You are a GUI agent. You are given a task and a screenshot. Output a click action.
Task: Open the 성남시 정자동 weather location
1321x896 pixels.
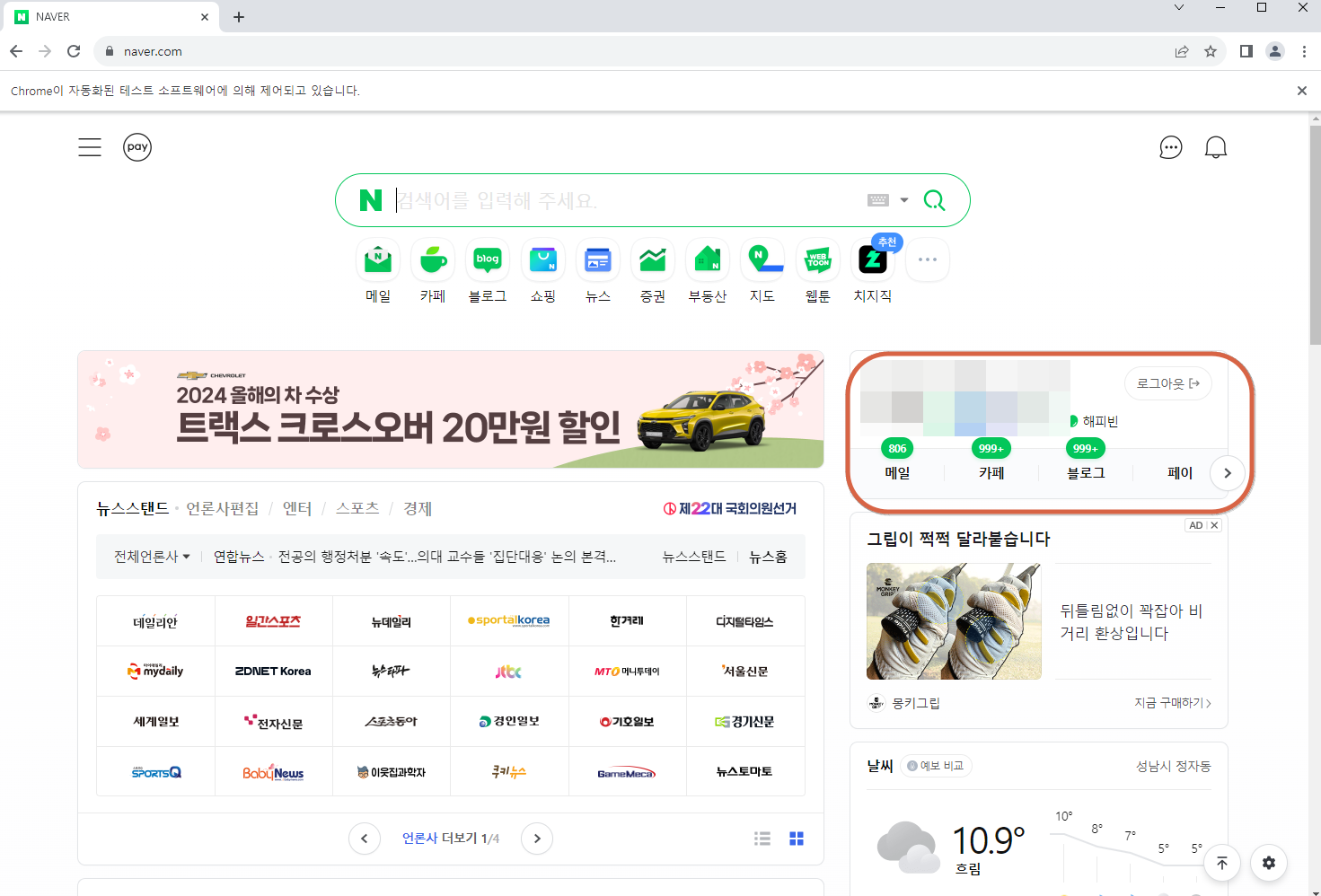click(x=1173, y=766)
